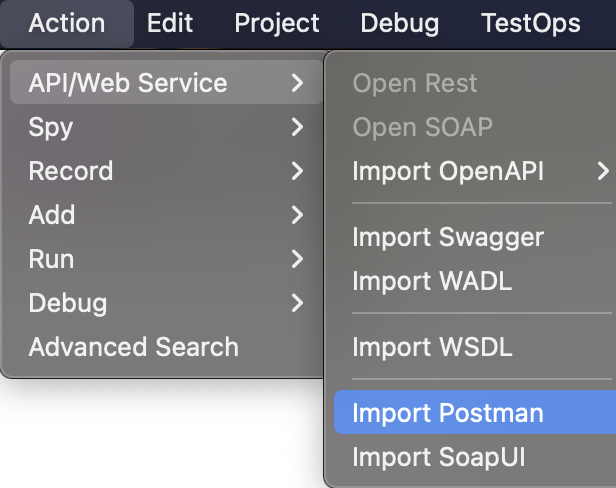Open the Debug menu in menu bar
The width and height of the screenshot is (616, 488).
[399, 23]
